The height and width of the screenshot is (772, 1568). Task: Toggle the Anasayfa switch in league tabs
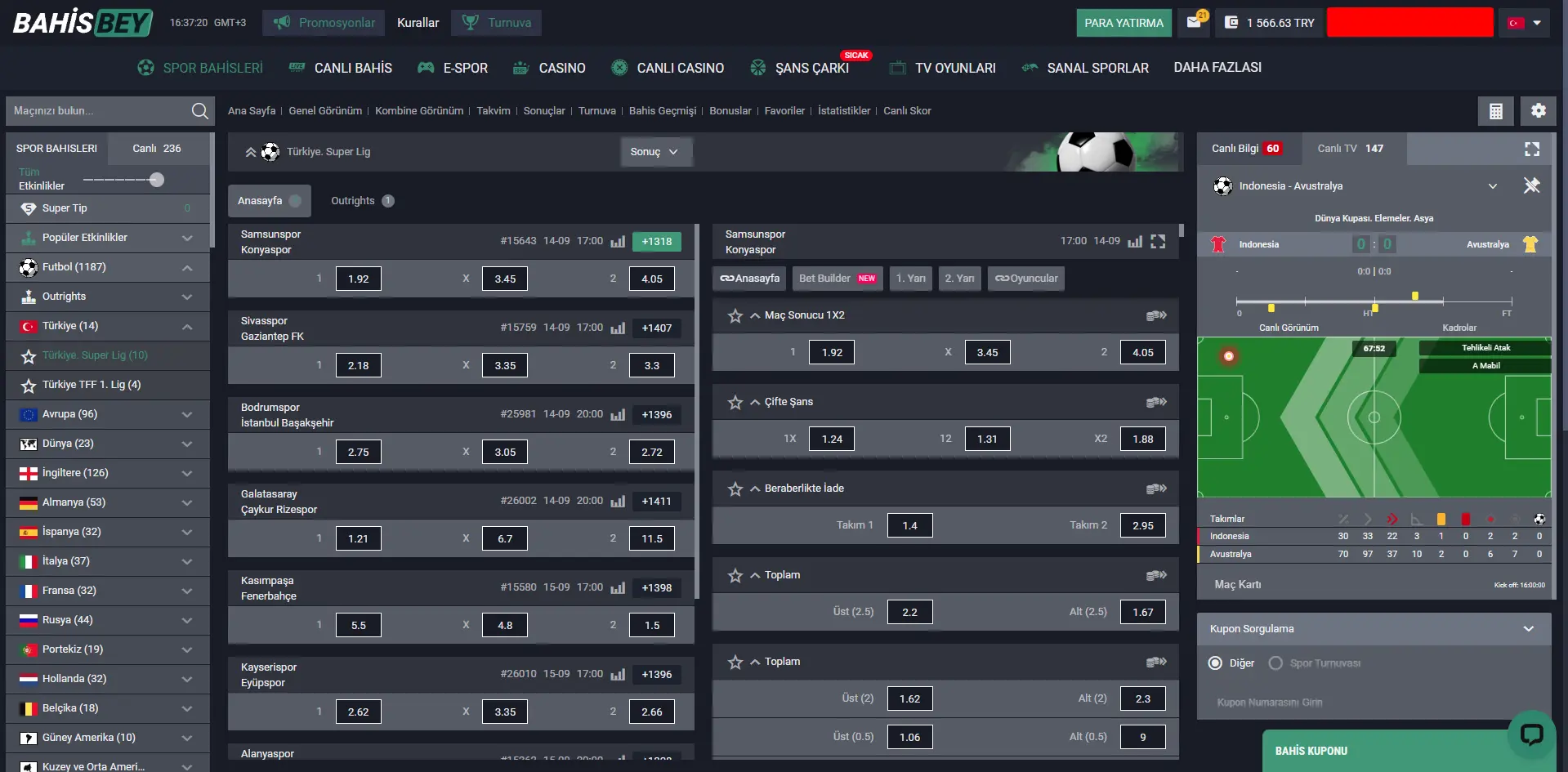pos(295,201)
